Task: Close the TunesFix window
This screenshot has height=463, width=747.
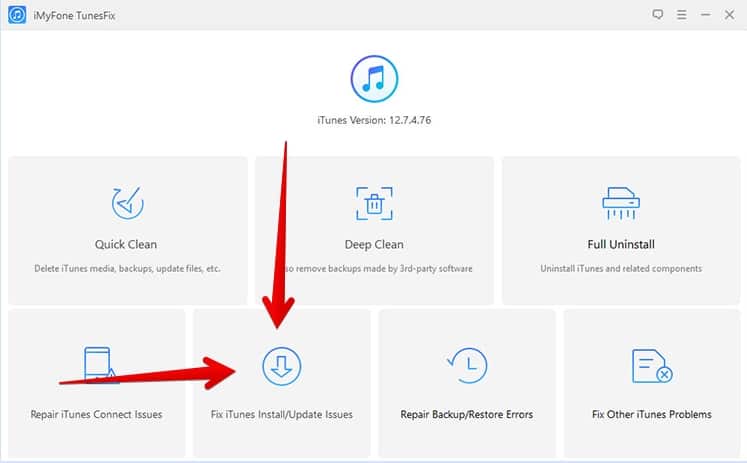Action: tap(729, 15)
